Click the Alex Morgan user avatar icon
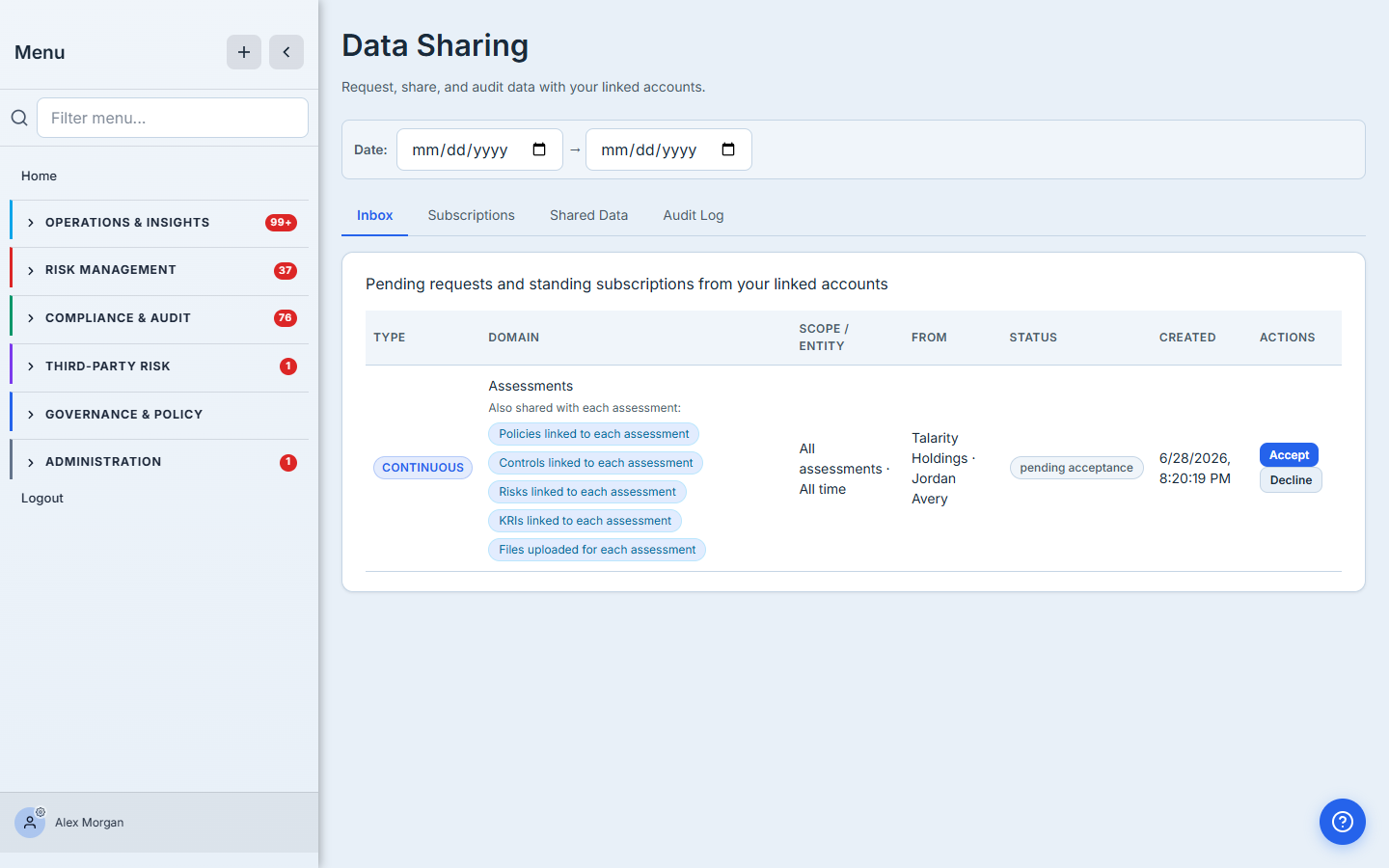The height and width of the screenshot is (868, 1389). pos(30,823)
